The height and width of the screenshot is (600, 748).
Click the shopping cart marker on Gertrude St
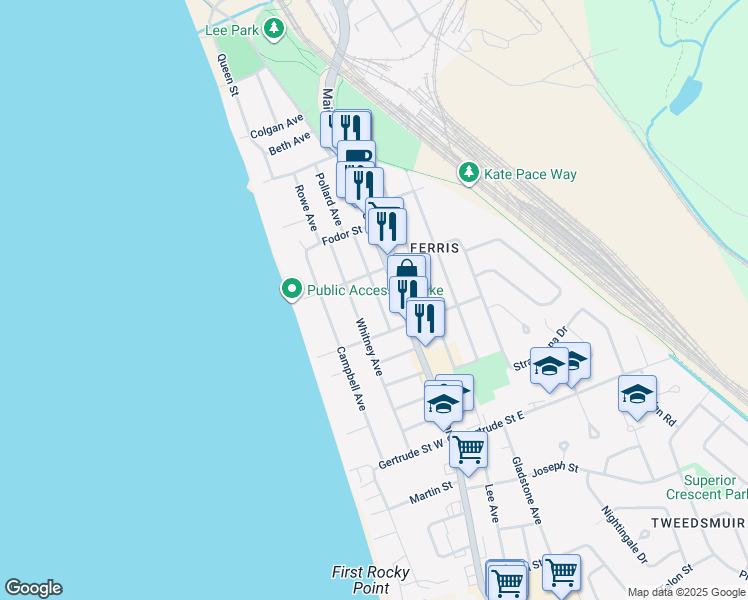click(x=468, y=450)
